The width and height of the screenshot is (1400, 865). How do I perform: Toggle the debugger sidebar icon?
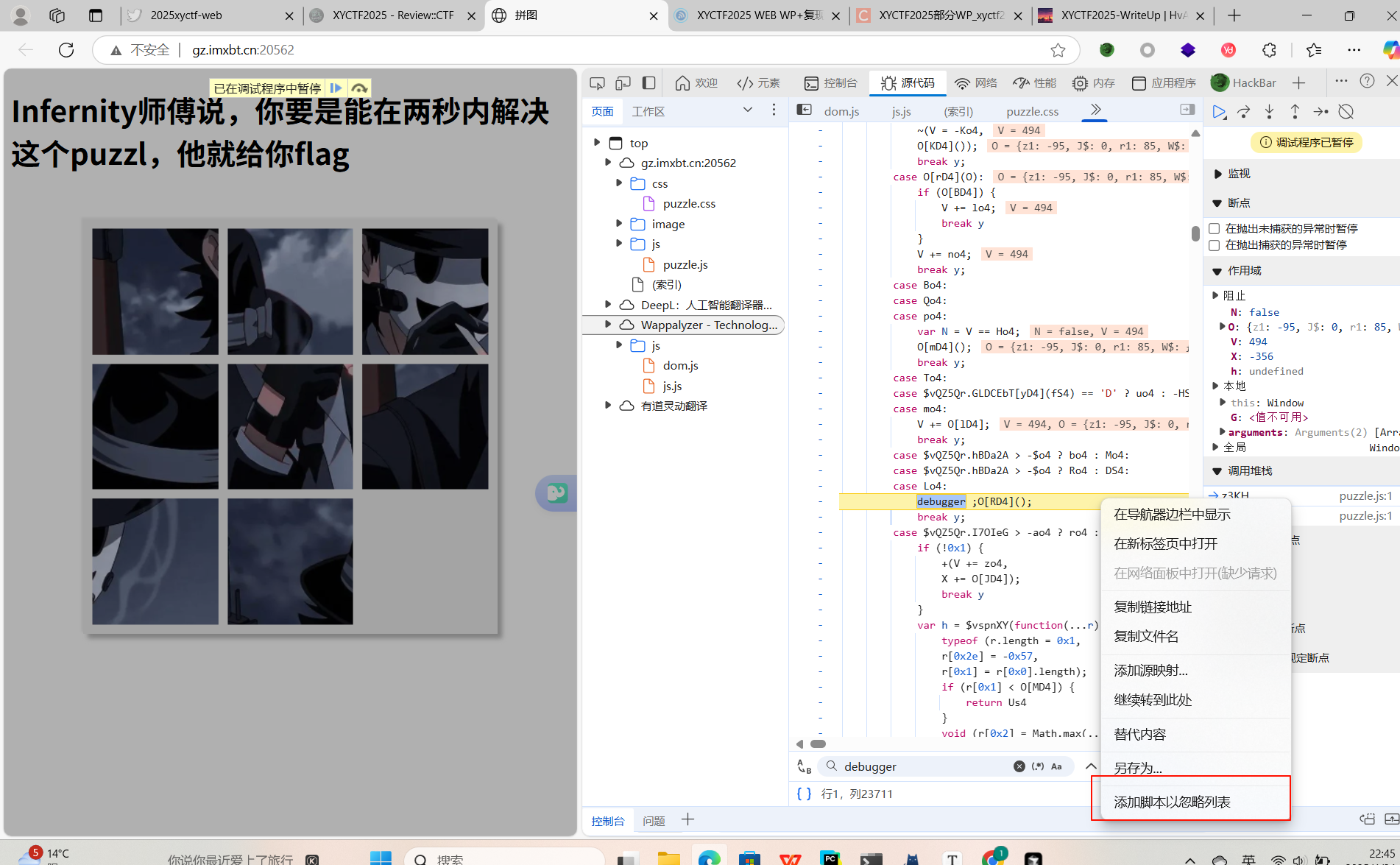(1187, 110)
